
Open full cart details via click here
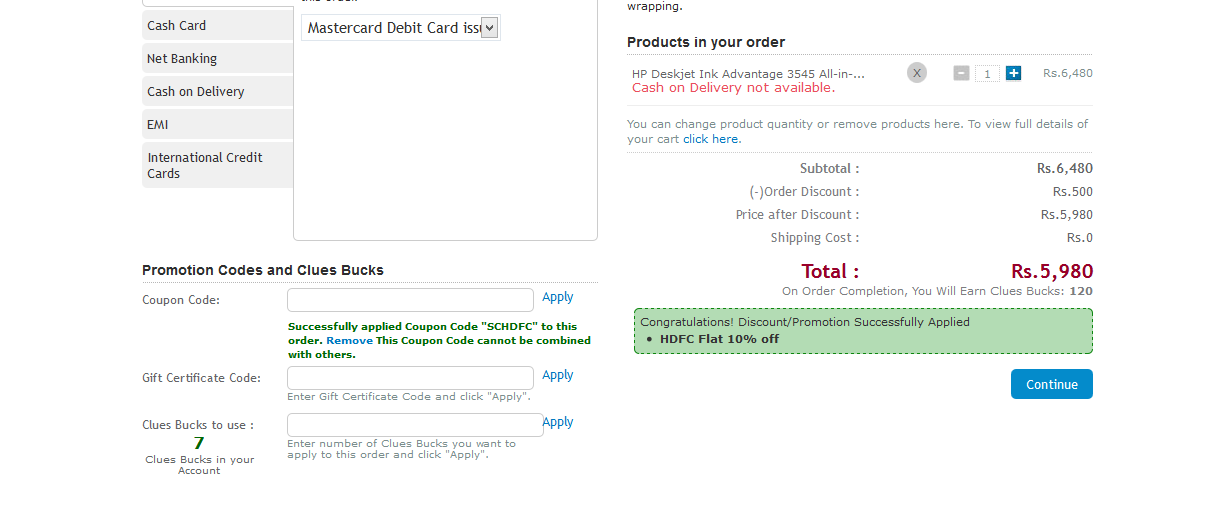pyautogui.click(x=711, y=139)
